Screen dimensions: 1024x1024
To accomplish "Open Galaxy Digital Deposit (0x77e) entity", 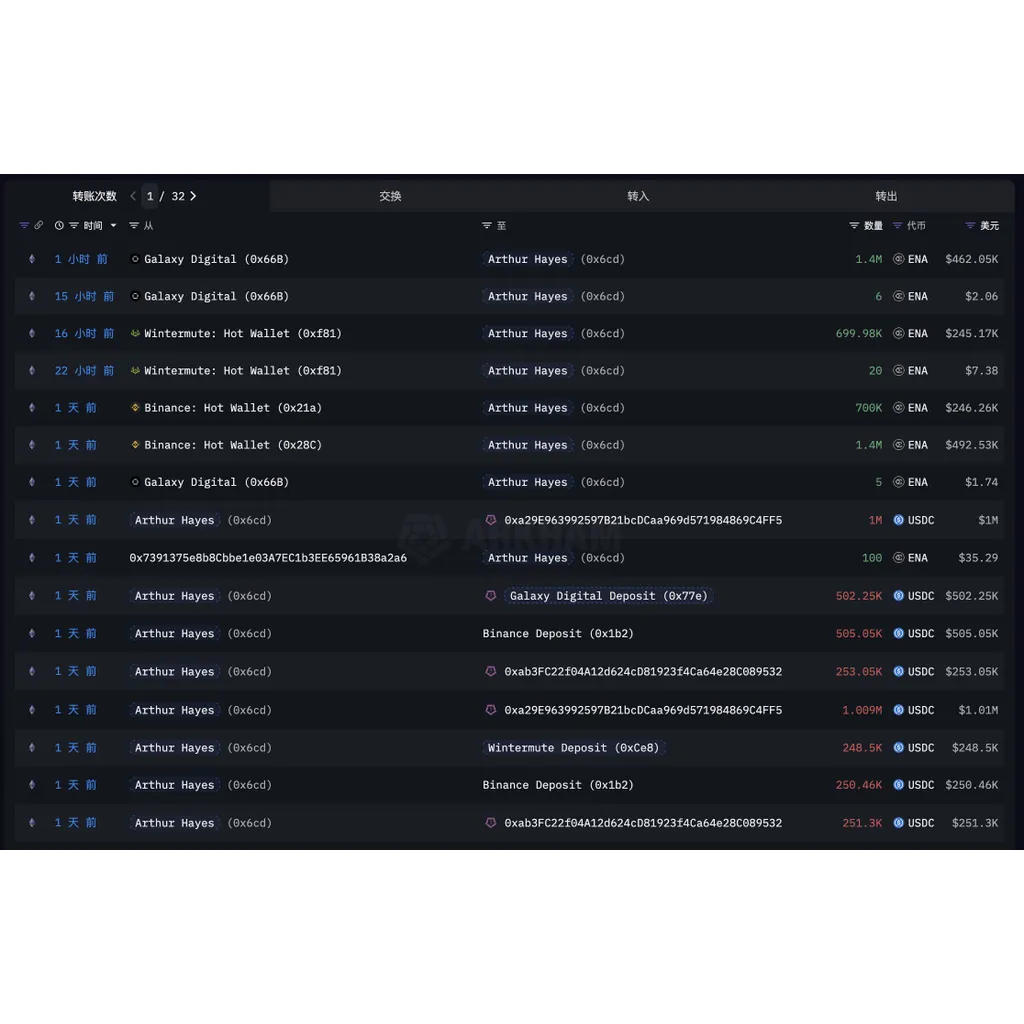I will [608, 596].
